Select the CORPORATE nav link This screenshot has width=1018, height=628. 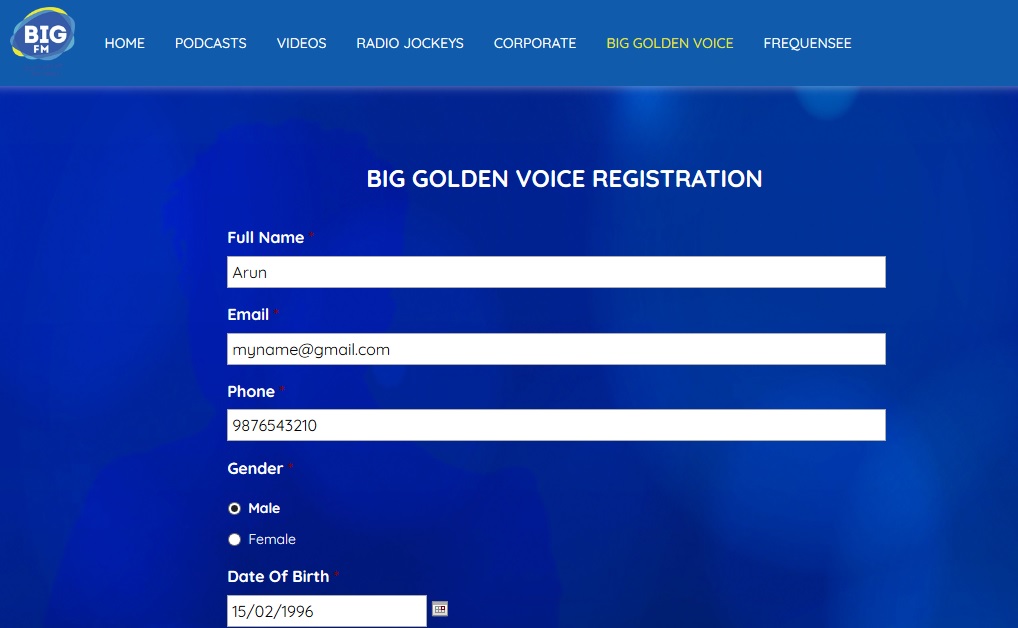535,43
